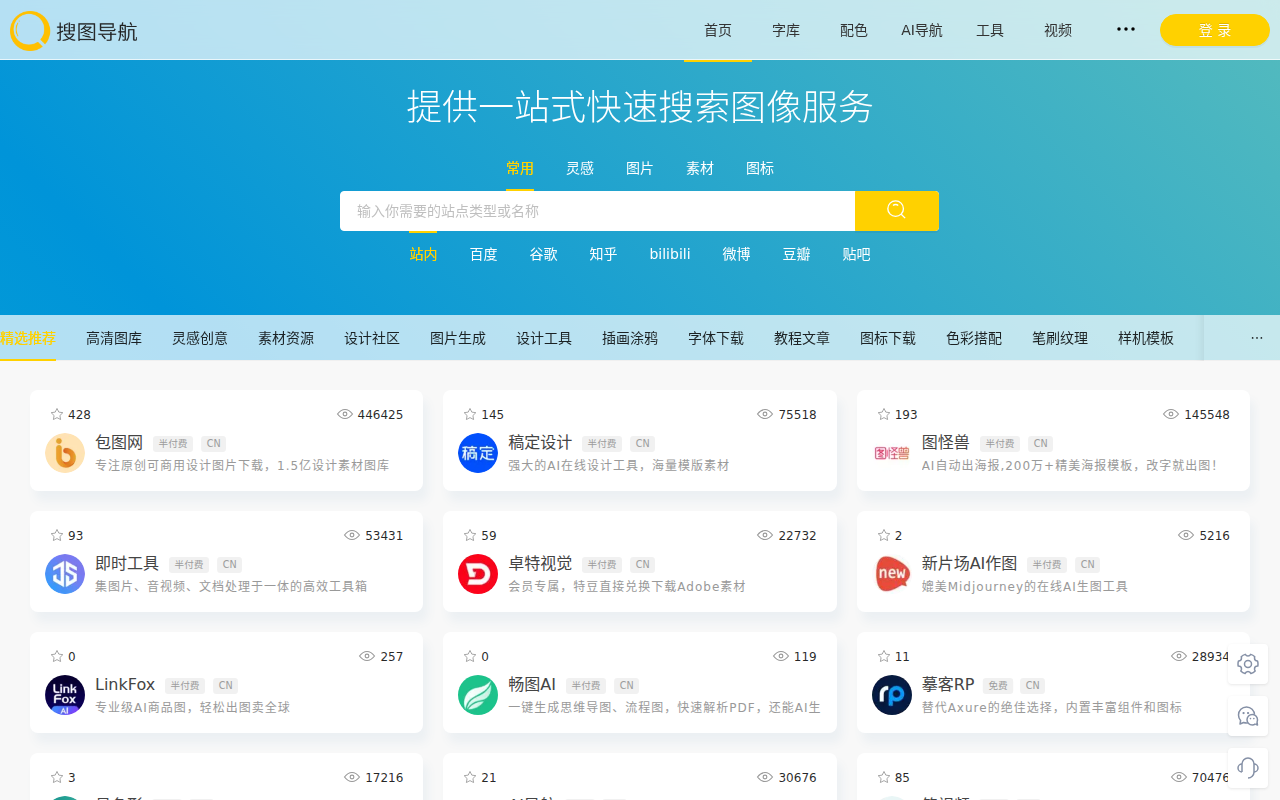The image size is (1280, 800).
Task: Open the 摹客RP site title link
Action: [x=948, y=684]
